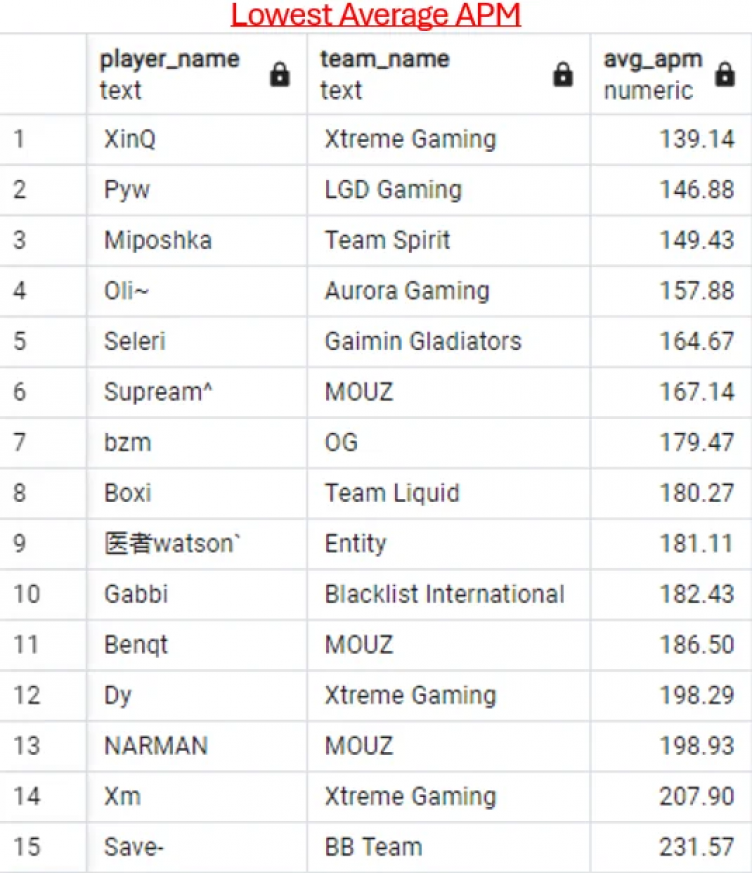The width and height of the screenshot is (752, 873).
Task: Select row number 1 header
Action: [43, 139]
